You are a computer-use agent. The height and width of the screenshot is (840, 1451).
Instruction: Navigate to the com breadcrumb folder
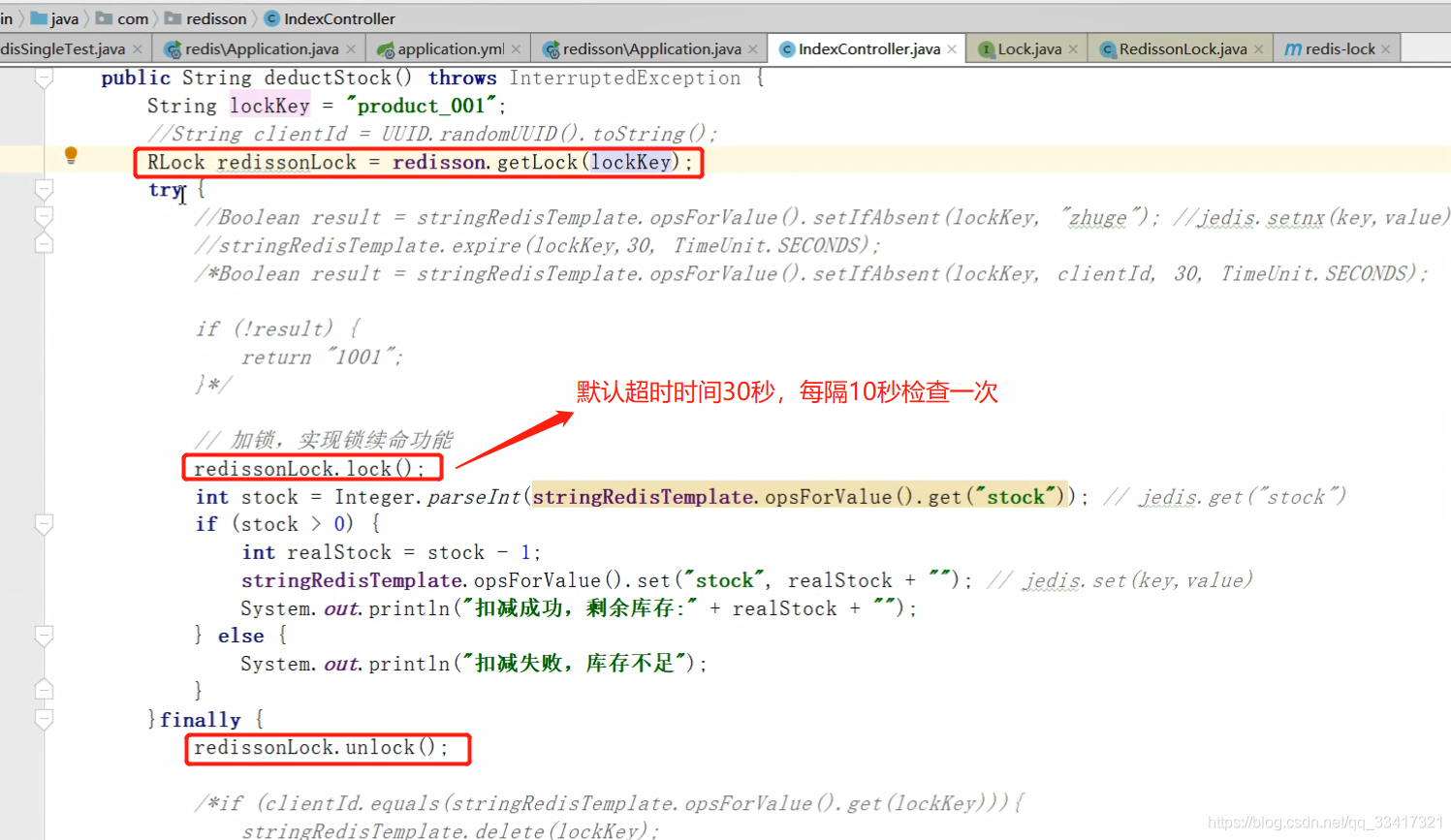123,18
